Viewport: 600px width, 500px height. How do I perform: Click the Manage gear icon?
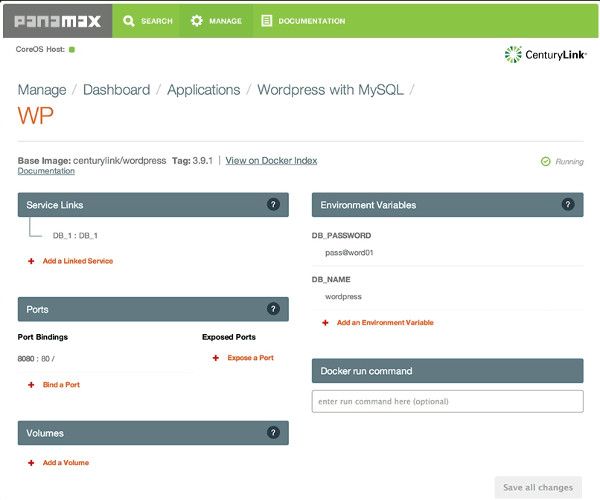[197, 21]
